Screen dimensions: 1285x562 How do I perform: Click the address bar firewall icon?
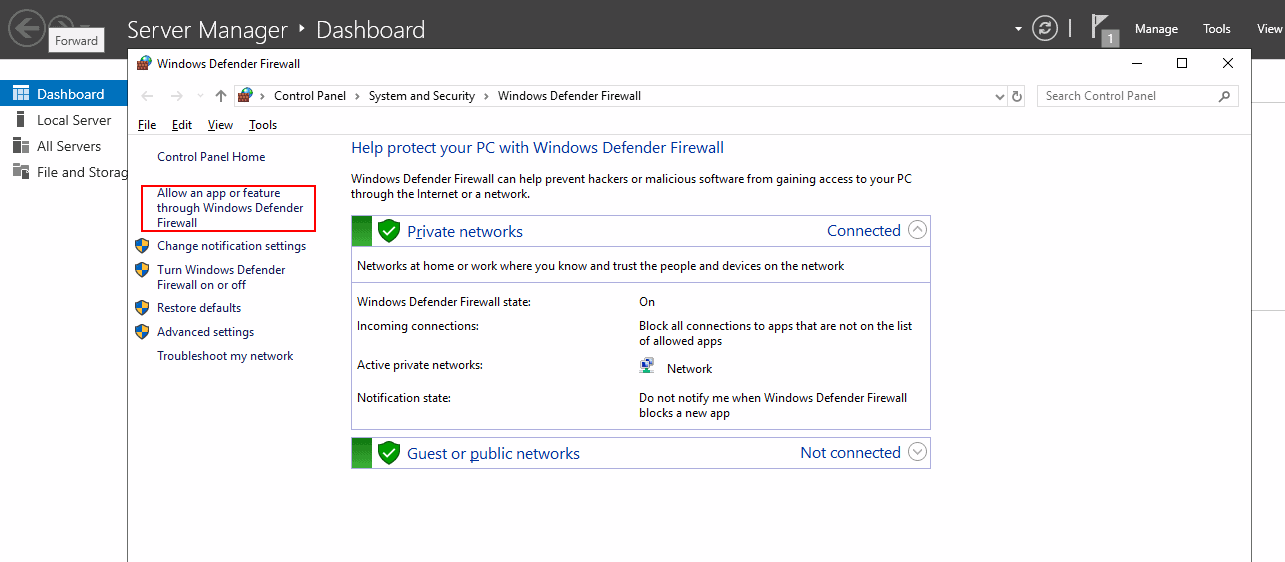(x=245, y=96)
